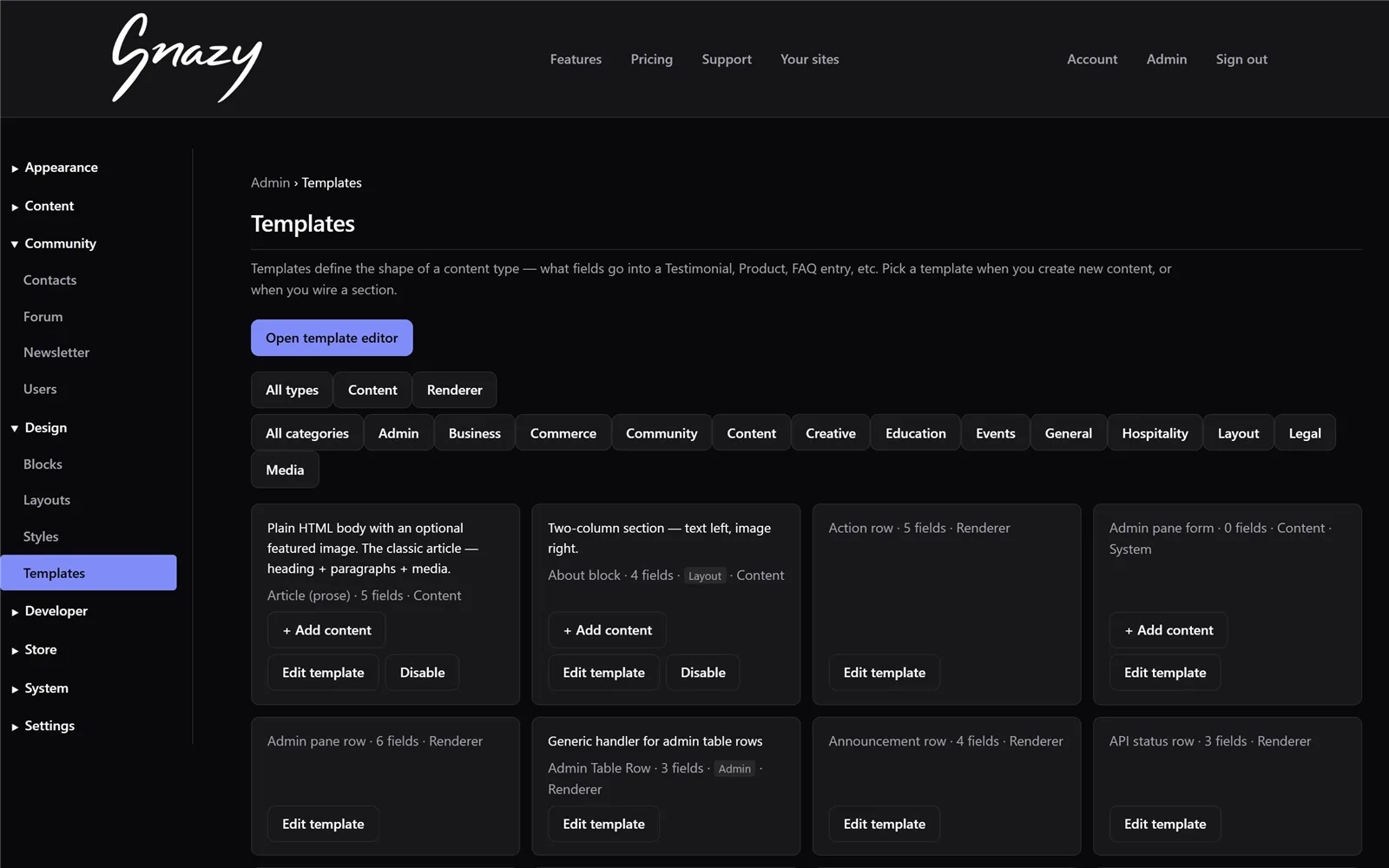This screenshot has width=1389, height=868.
Task: Go to Pricing page
Action: click(651, 59)
